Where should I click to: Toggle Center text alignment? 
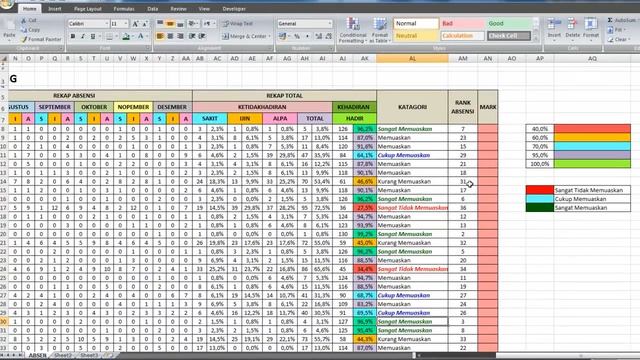(170, 36)
